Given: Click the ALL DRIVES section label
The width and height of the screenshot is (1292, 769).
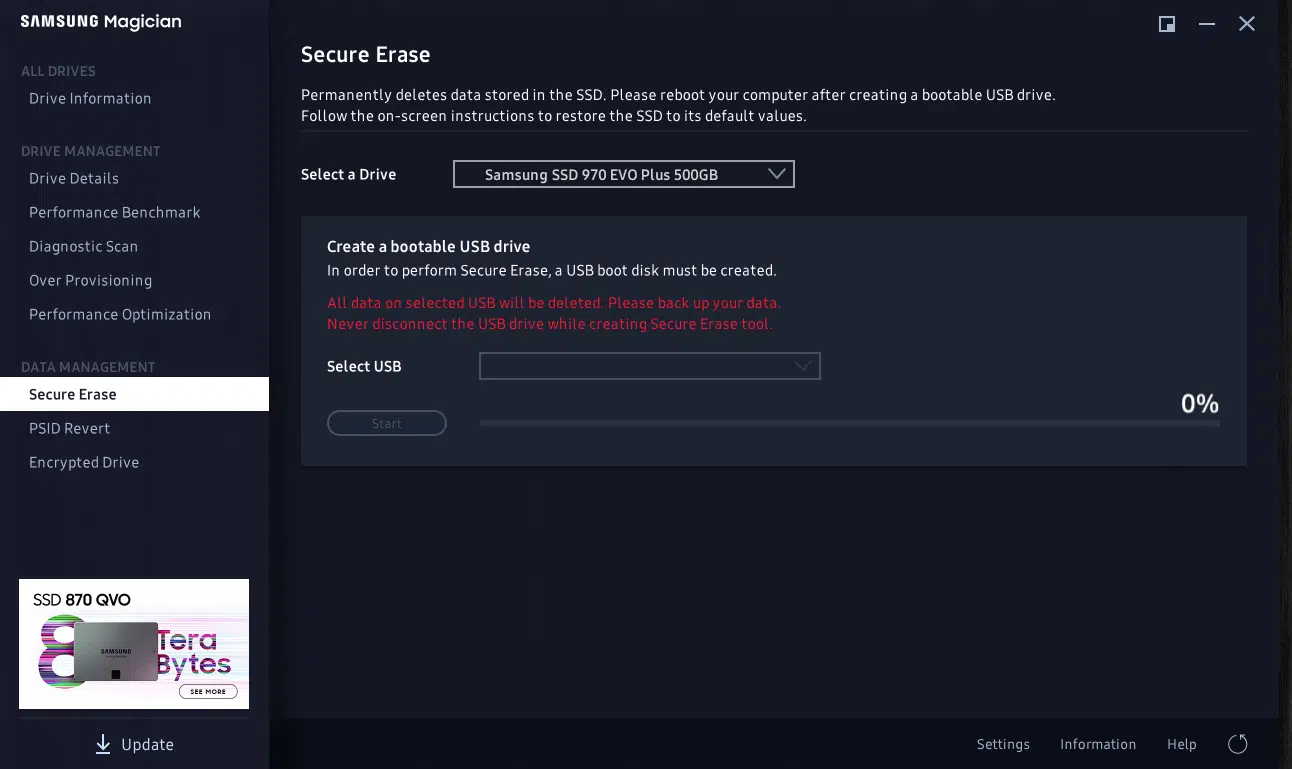Looking at the screenshot, I should click(x=58, y=71).
